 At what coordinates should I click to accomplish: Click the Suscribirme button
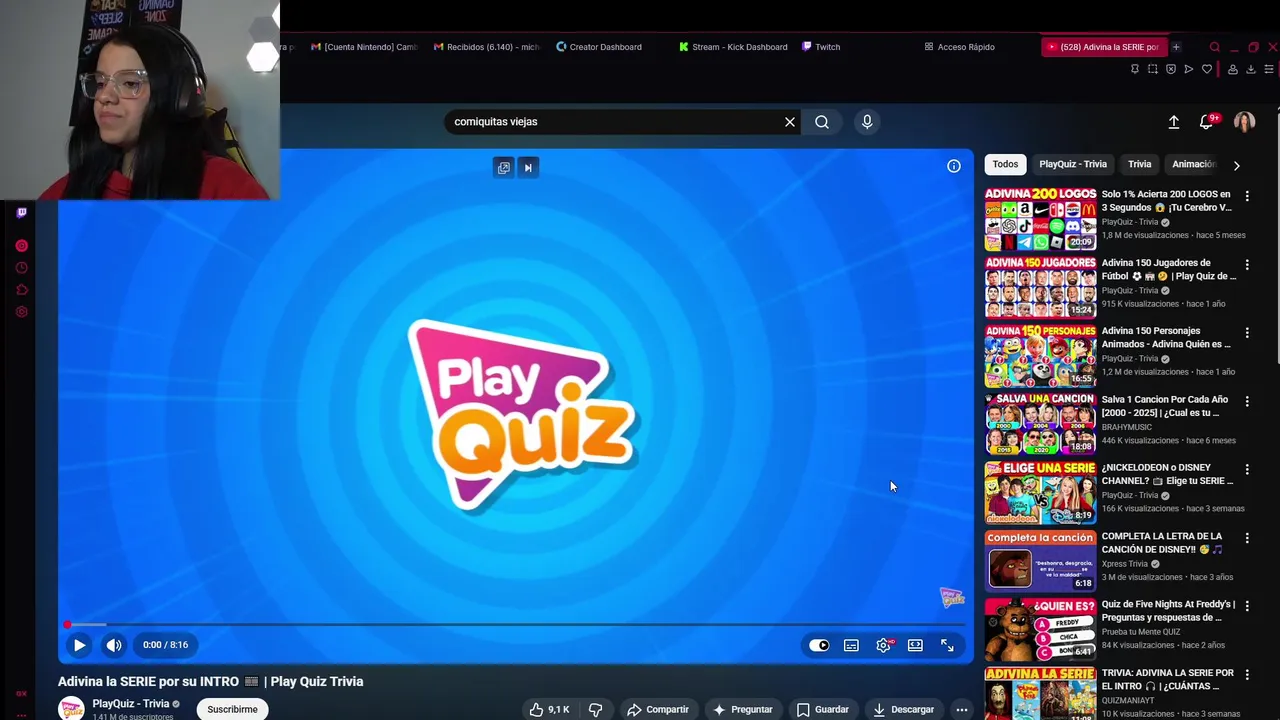232,709
